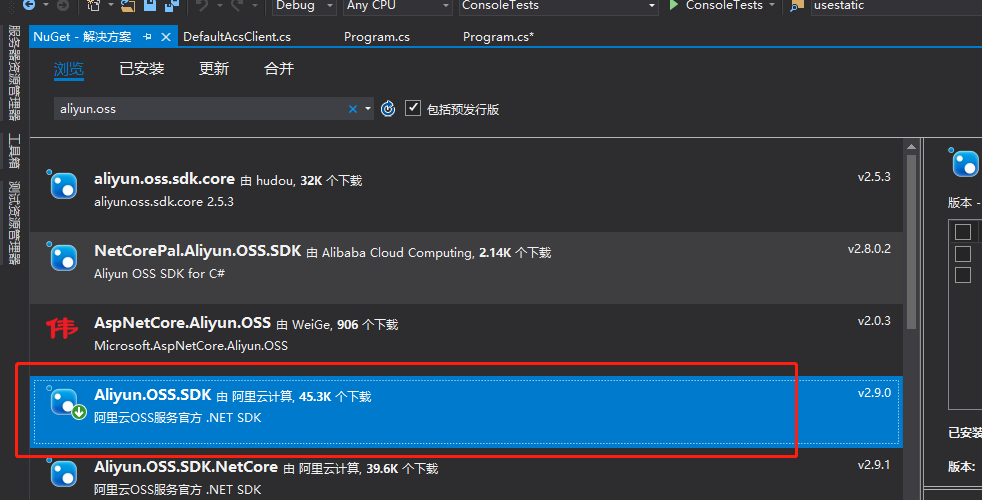Select the 更新 updates tab
This screenshot has height=500, width=982.
(x=214, y=69)
